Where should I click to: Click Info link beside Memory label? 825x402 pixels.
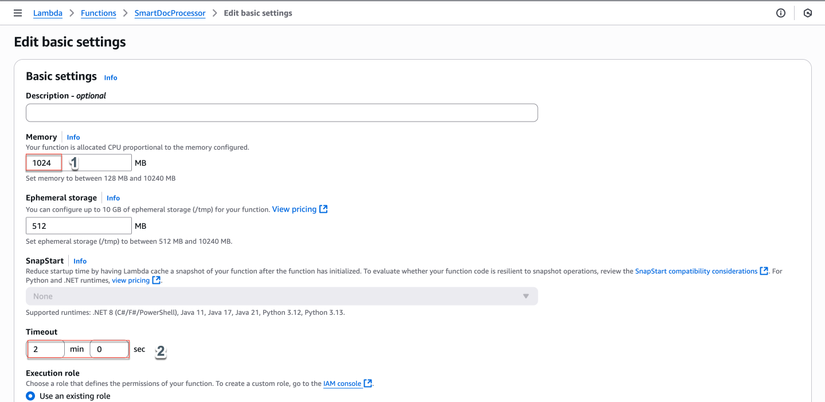click(x=73, y=137)
